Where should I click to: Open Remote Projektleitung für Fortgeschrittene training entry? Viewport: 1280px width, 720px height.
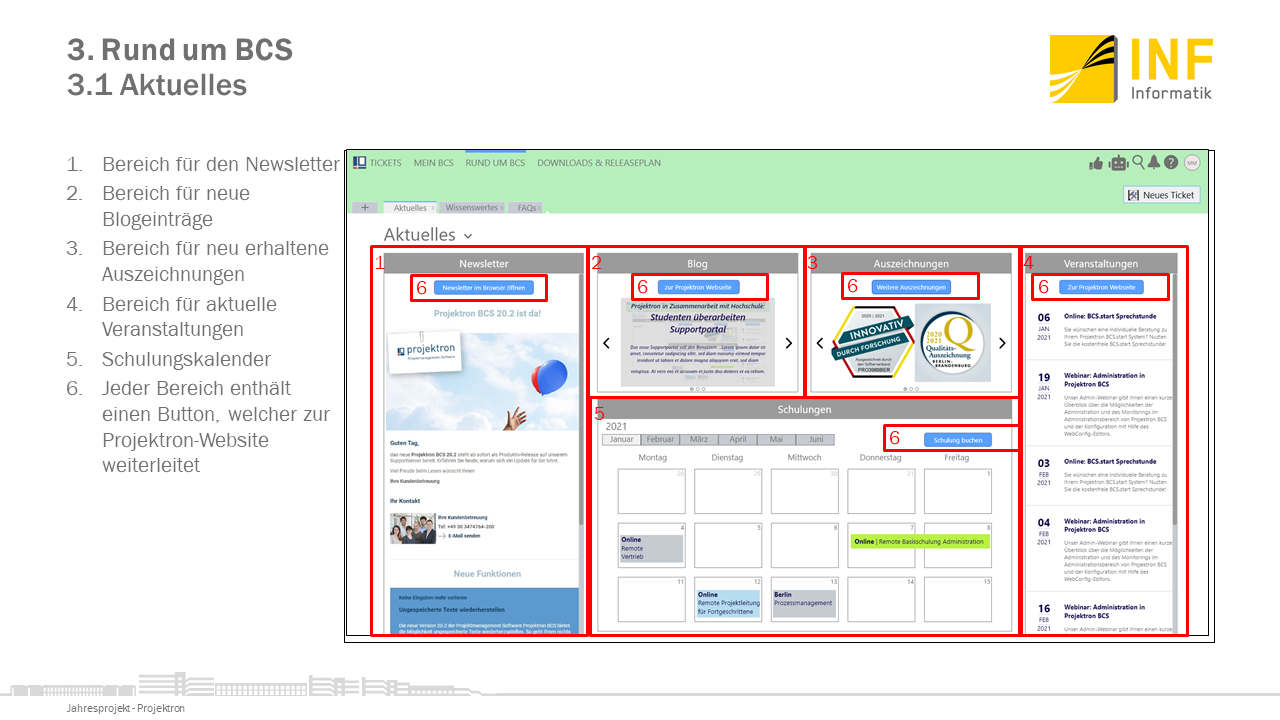pyautogui.click(x=728, y=602)
